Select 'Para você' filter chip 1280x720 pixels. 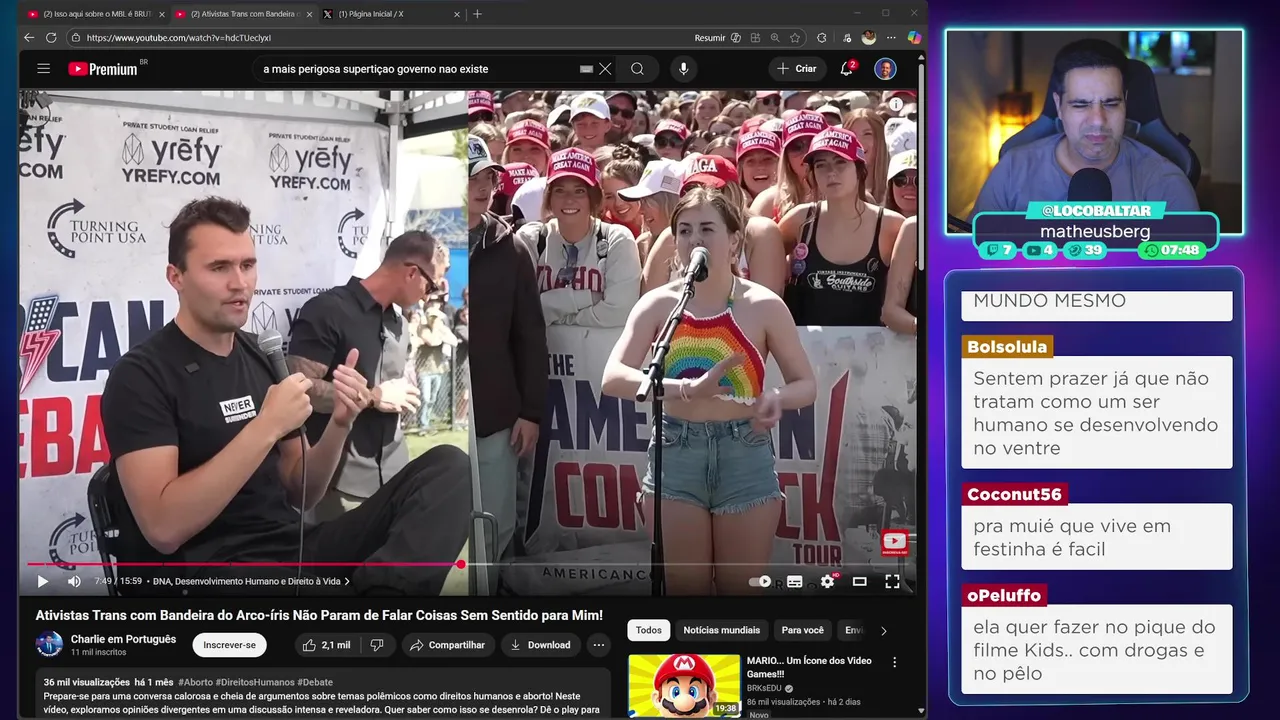803,630
